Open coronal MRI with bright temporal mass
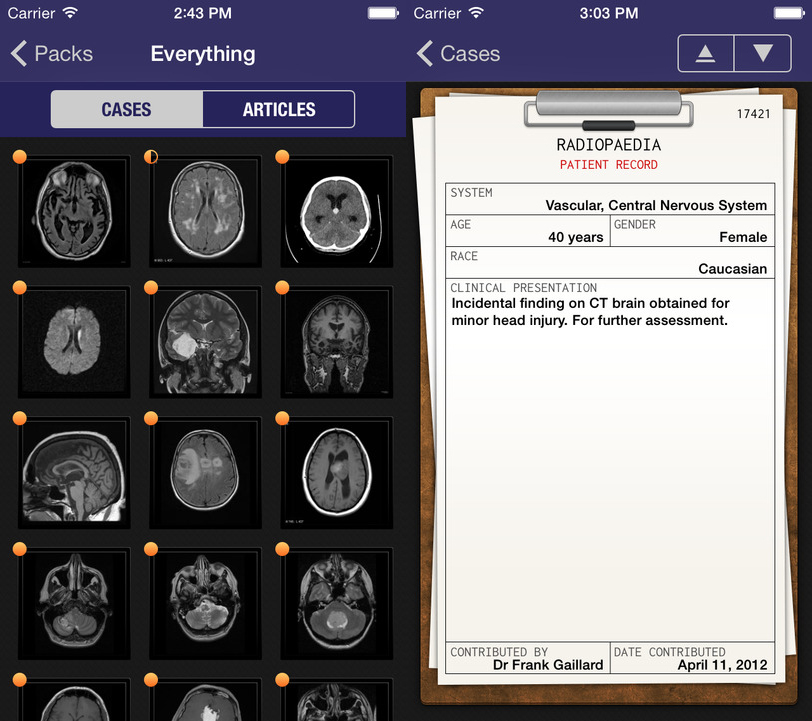 pos(206,342)
